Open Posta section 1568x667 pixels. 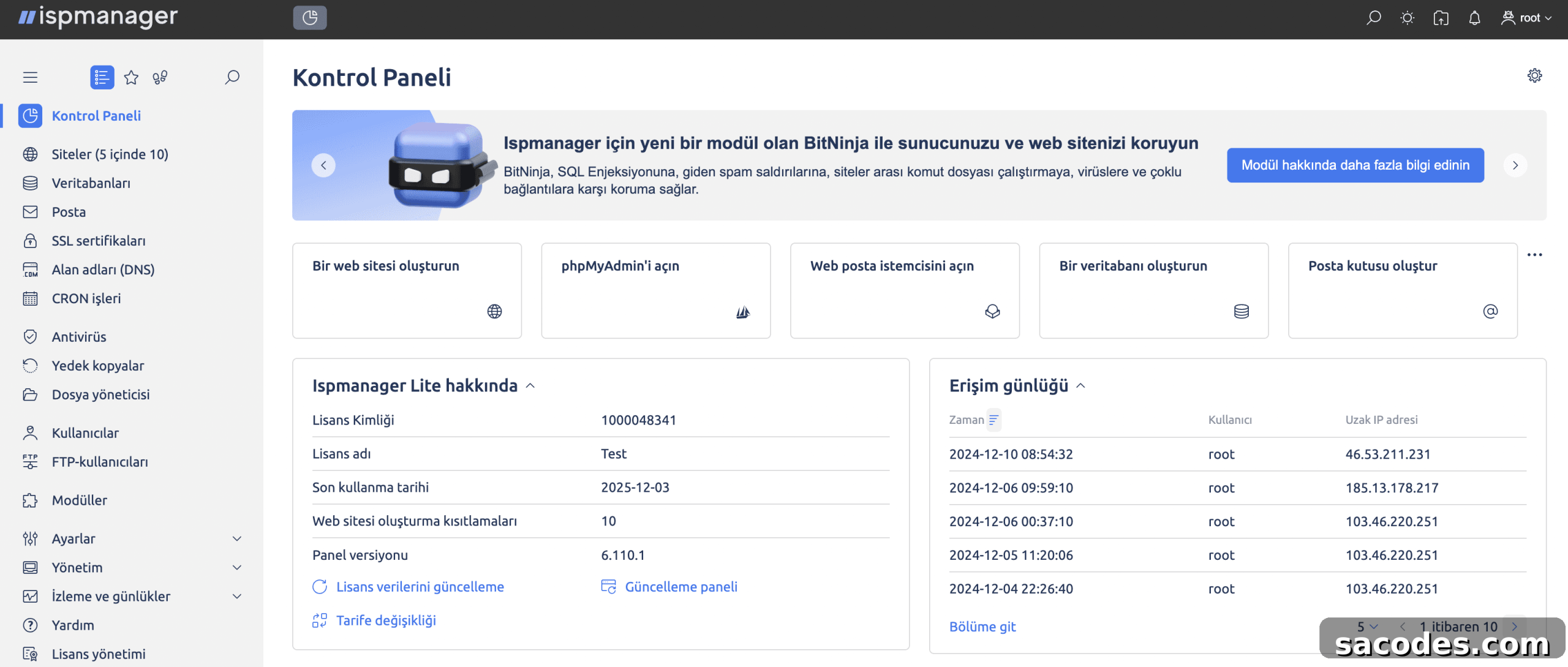(x=69, y=212)
